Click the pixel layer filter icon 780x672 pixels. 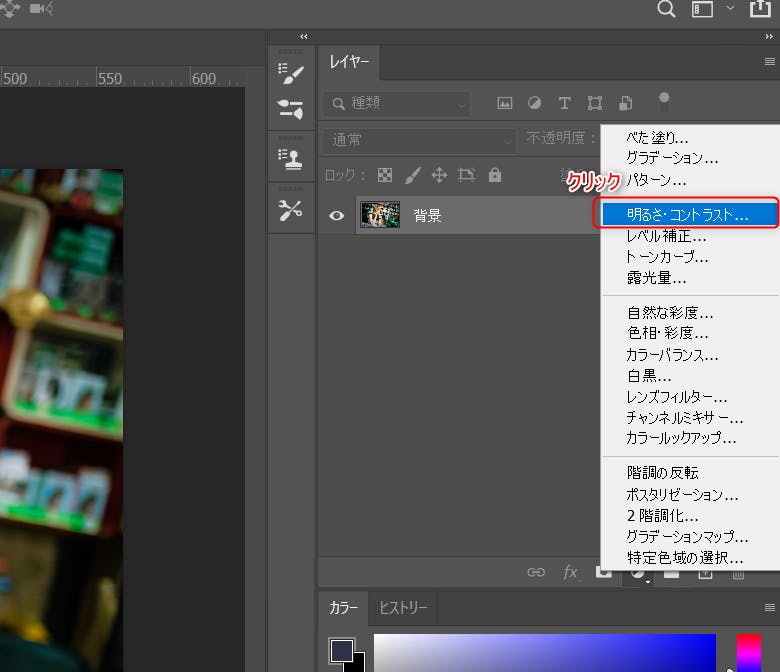click(x=505, y=103)
